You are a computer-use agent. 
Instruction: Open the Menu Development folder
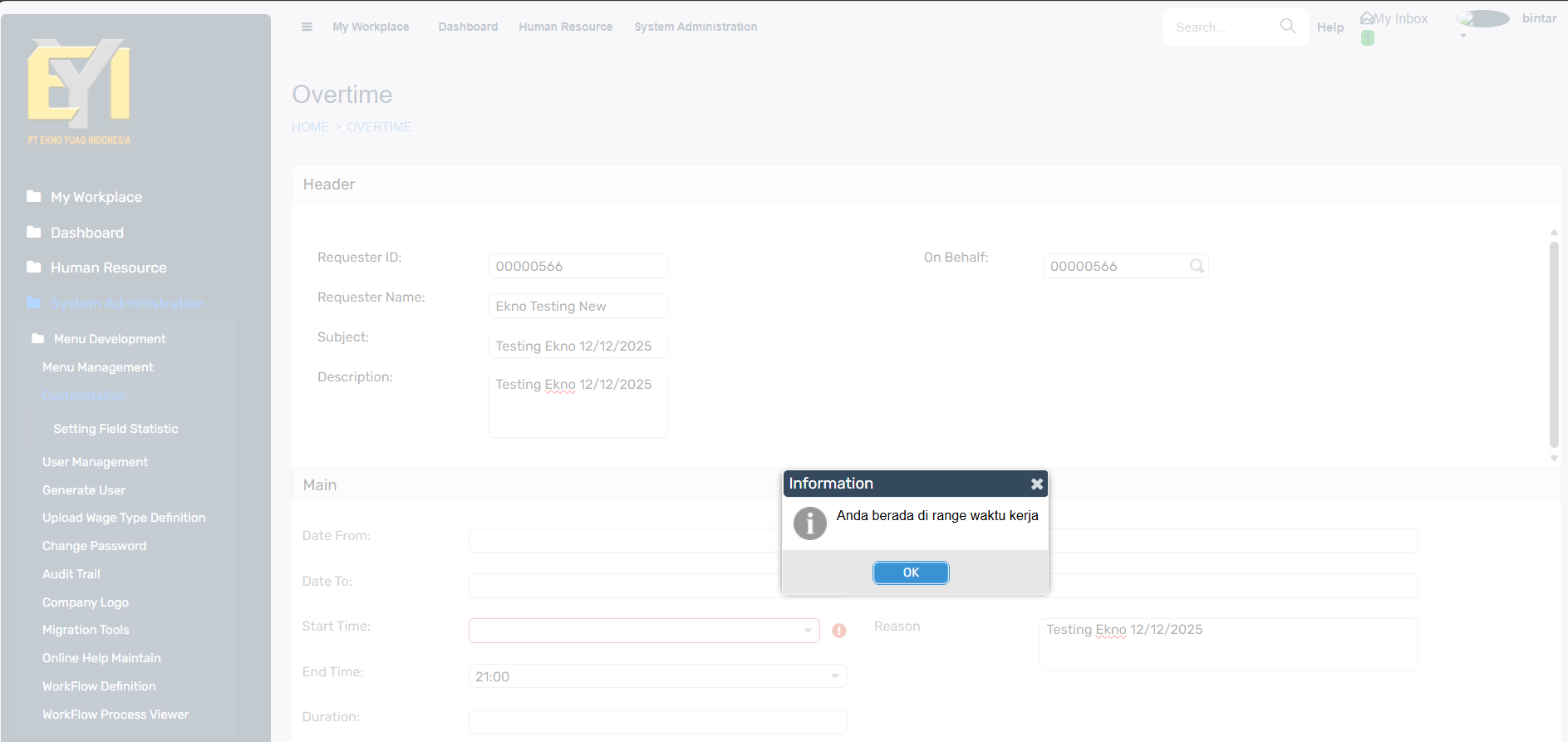point(110,339)
